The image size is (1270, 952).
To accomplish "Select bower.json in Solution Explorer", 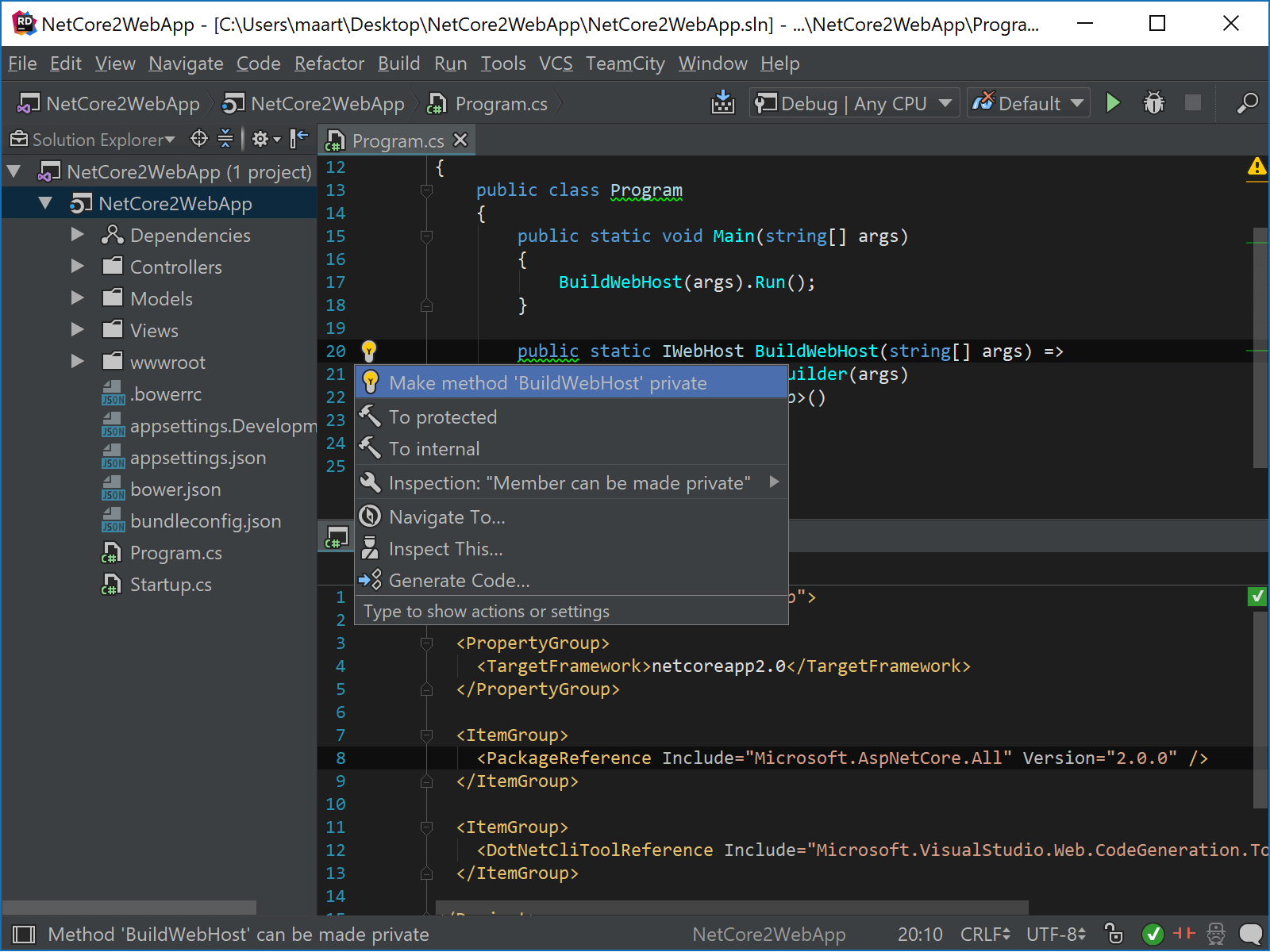I will 175,489.
